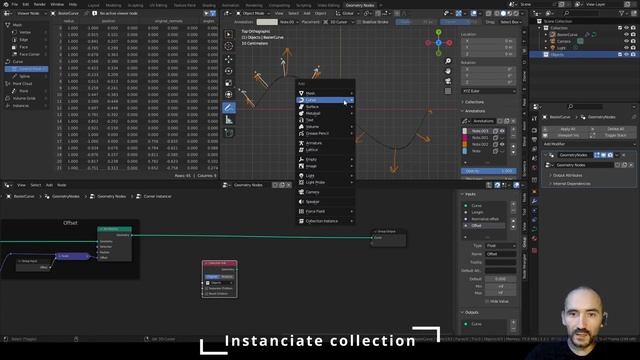The width and height of the screenshot is (640, 360).
Task: Select the Scale tool in viewport toolbar
Action: click(x=229, y=83)
